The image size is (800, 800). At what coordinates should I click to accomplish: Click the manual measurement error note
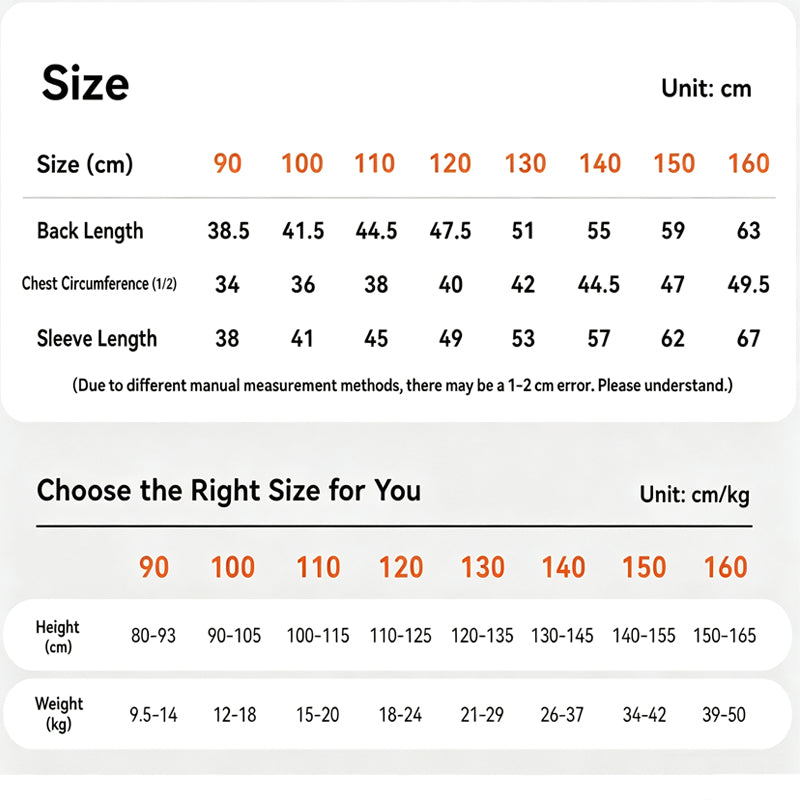click(x=403, y=385)
